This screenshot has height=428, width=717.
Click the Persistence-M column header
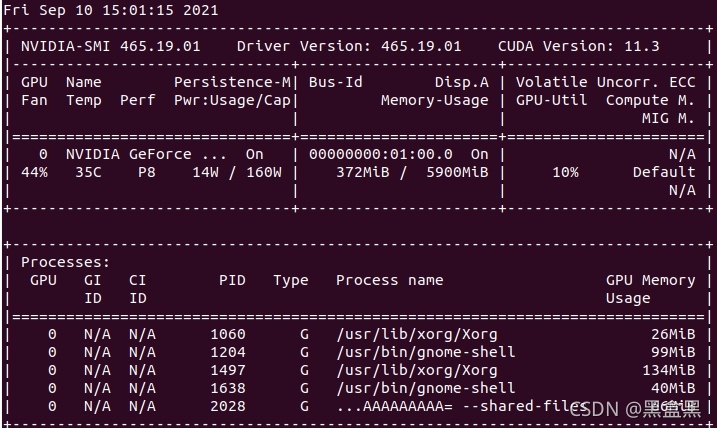[232, 82]
